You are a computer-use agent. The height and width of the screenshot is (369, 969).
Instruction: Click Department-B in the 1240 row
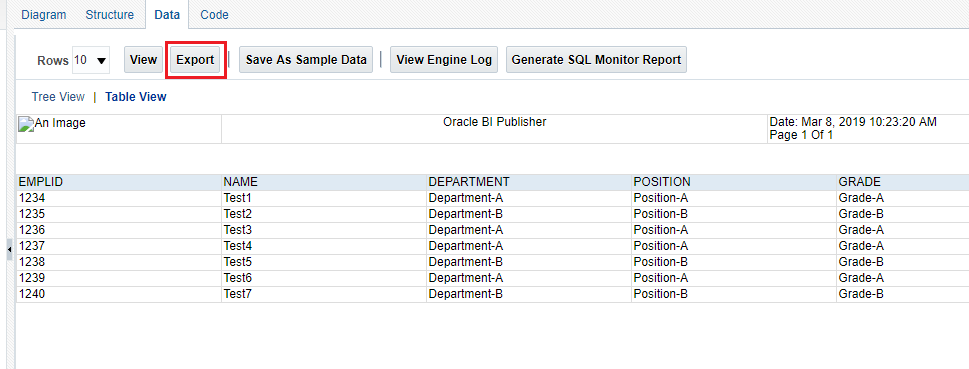click(529, 294)
